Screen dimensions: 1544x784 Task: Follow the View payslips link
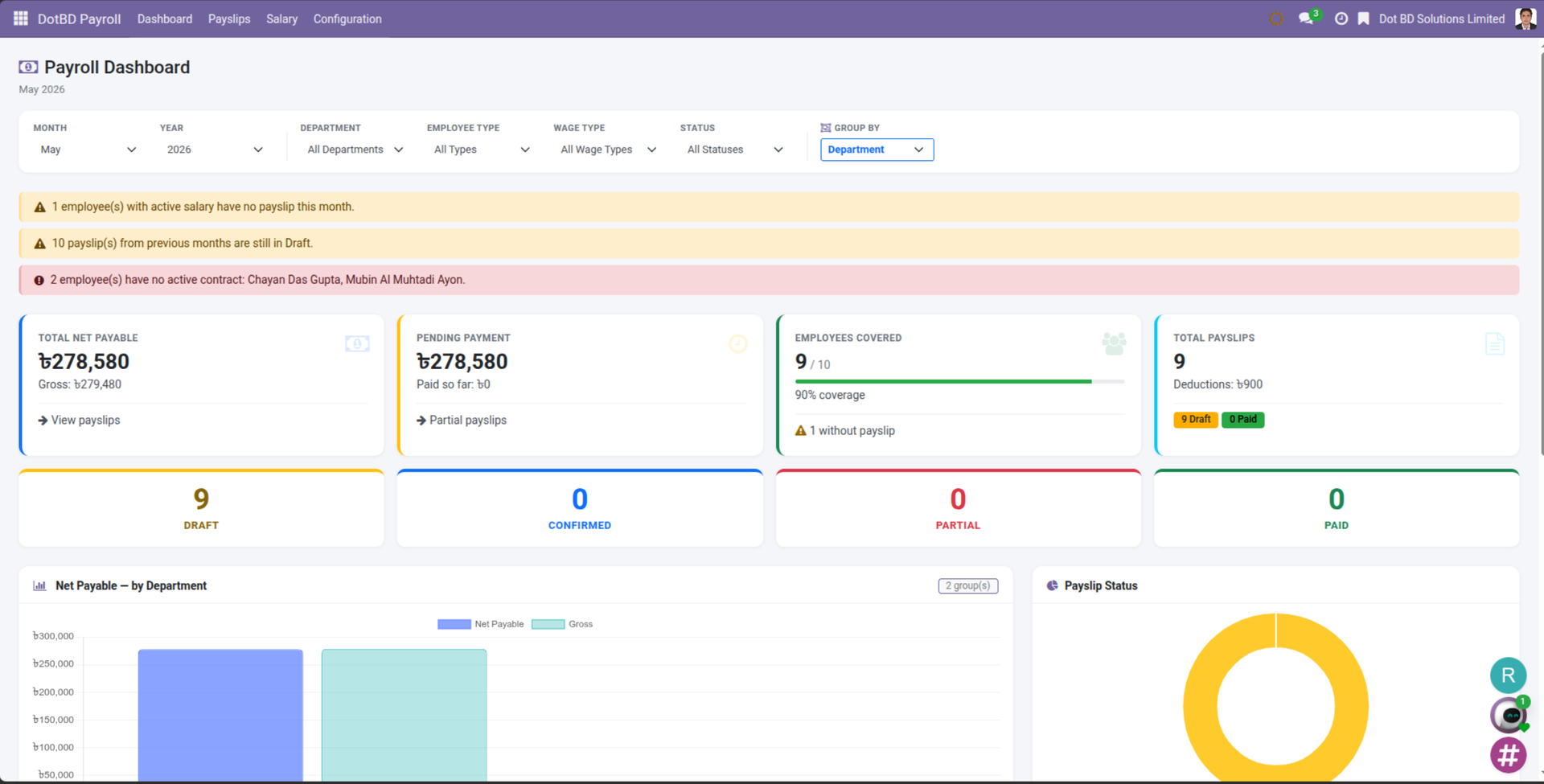click(79, 421)
